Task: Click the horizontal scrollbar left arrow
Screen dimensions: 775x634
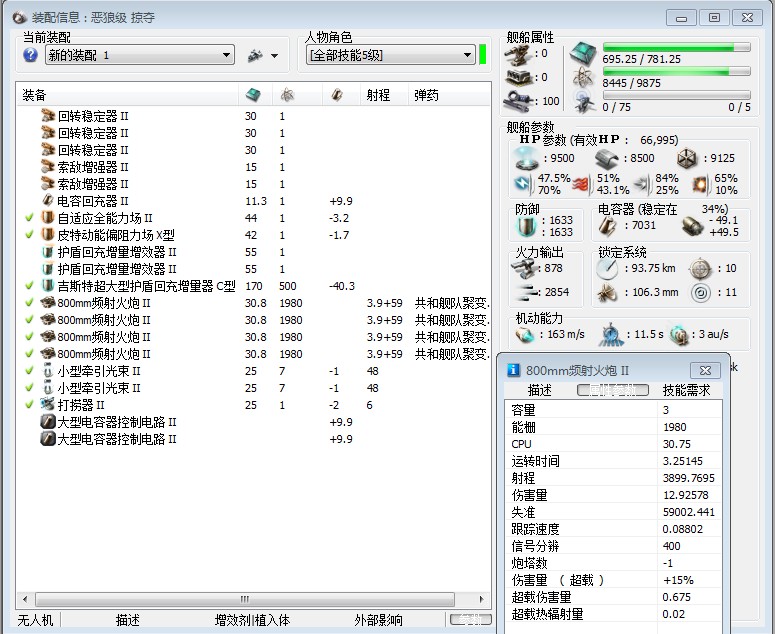Action: (x=25, y=599)
